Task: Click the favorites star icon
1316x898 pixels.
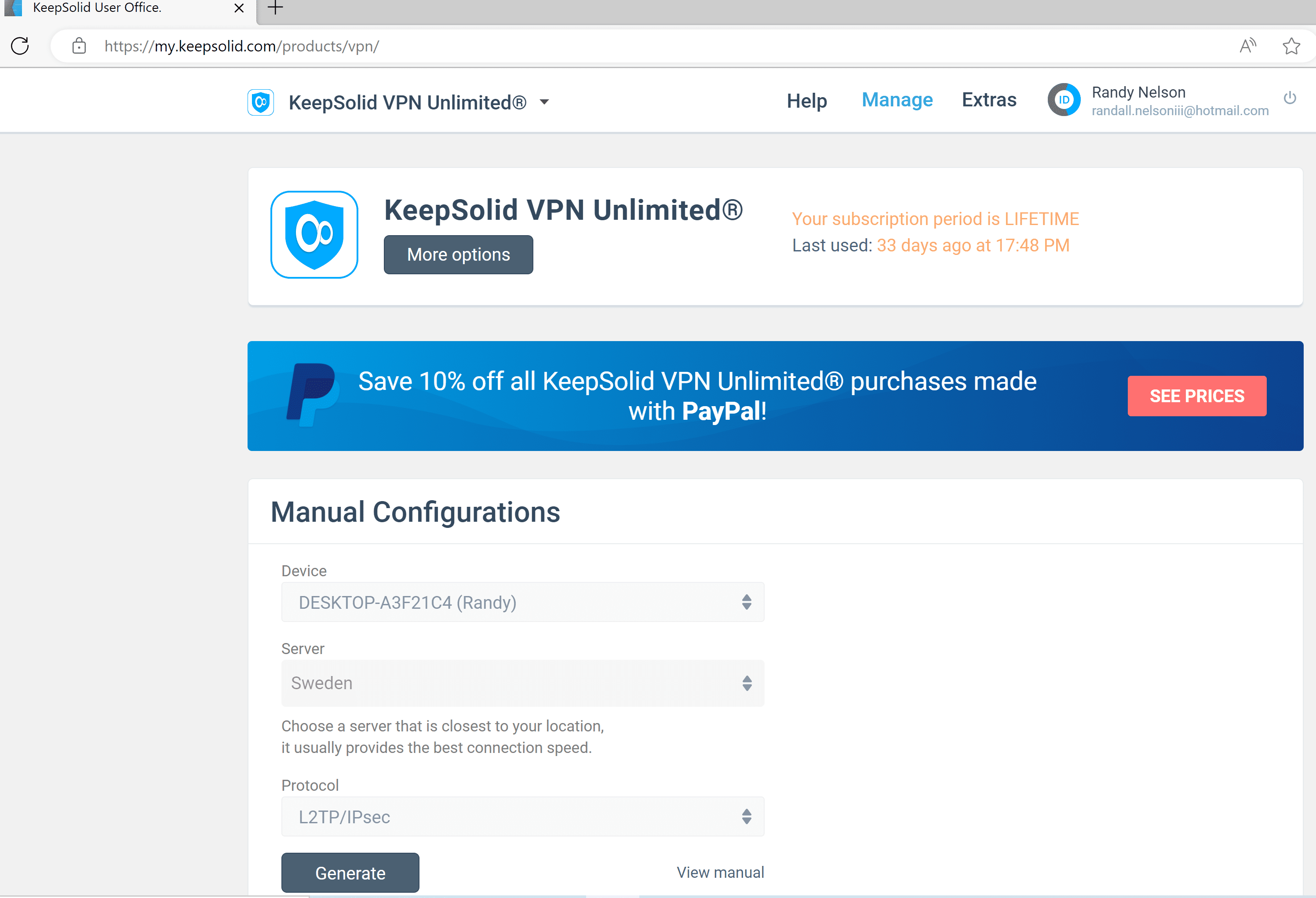Action: coord(1291,46)
